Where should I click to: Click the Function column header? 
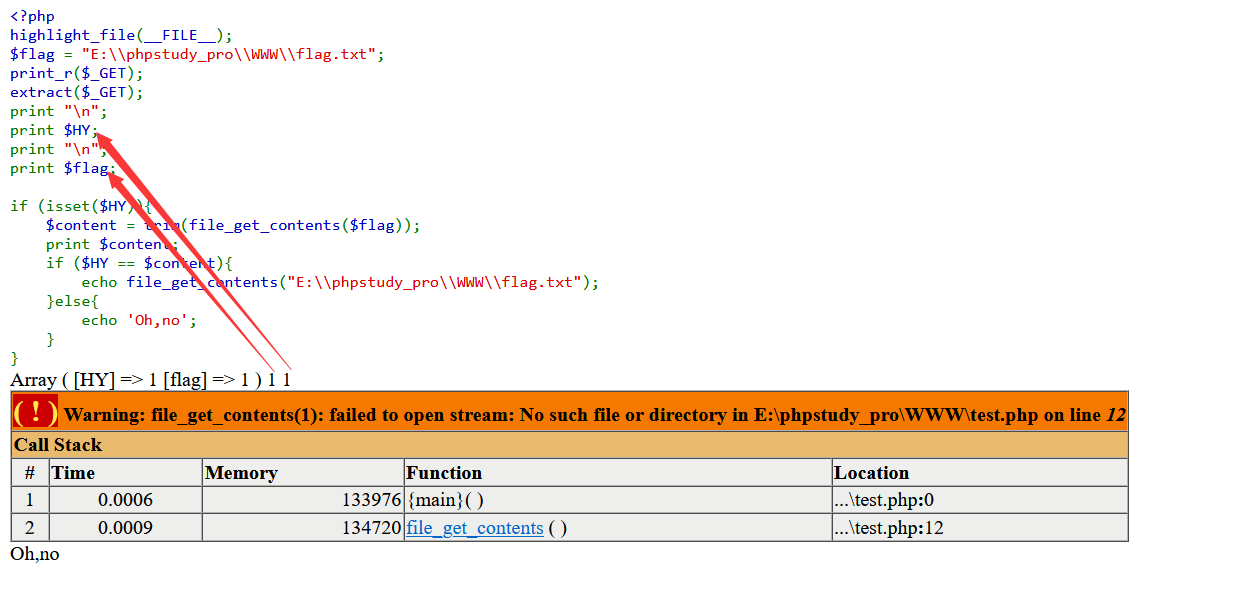(444, 473)
